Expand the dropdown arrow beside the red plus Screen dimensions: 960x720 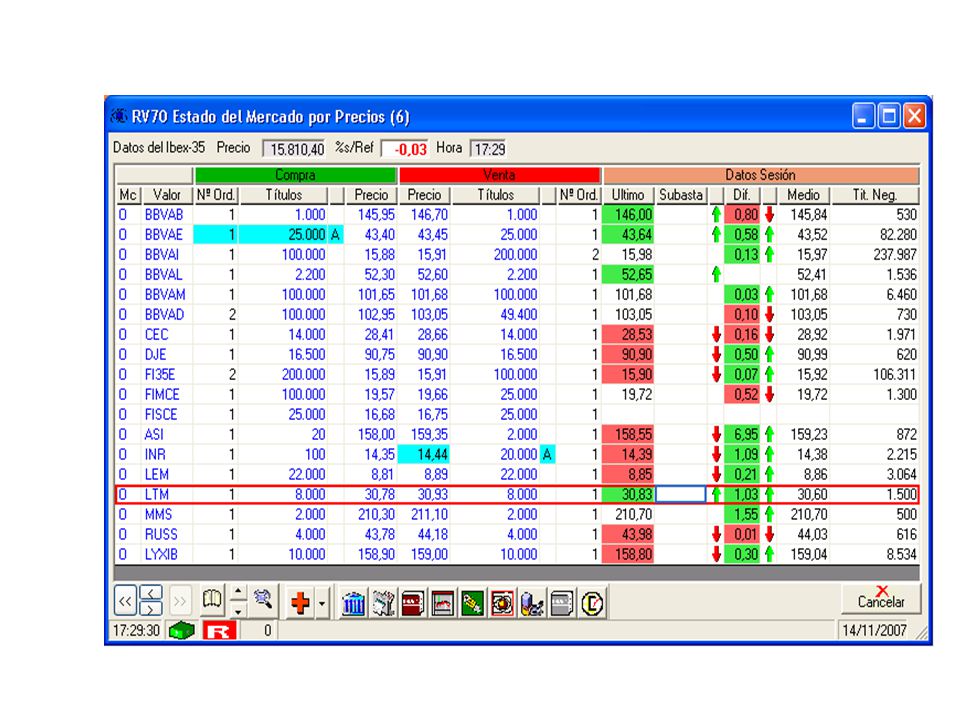321,604
